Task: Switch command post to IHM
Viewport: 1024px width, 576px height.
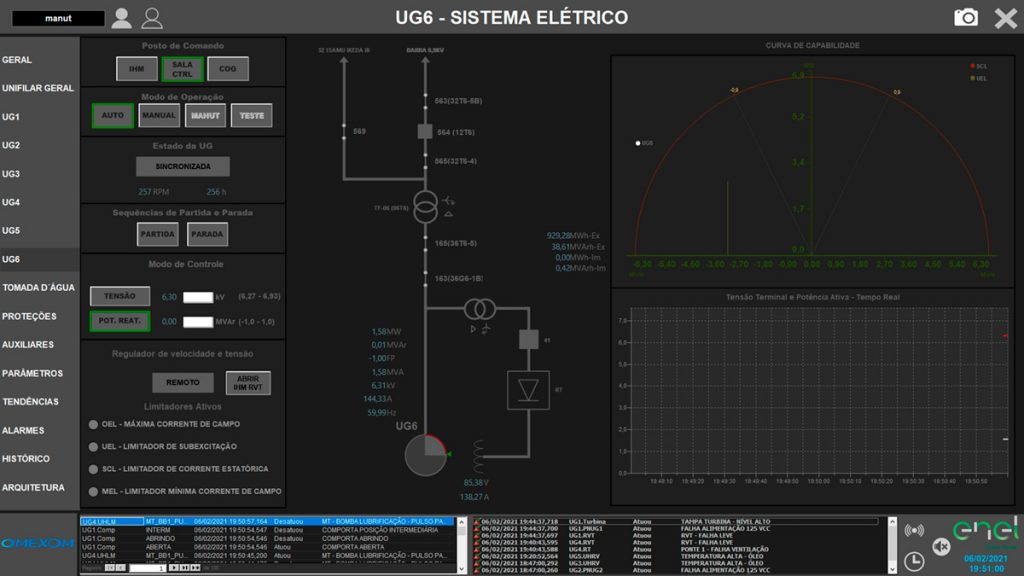Action: (x=137, y=69)
